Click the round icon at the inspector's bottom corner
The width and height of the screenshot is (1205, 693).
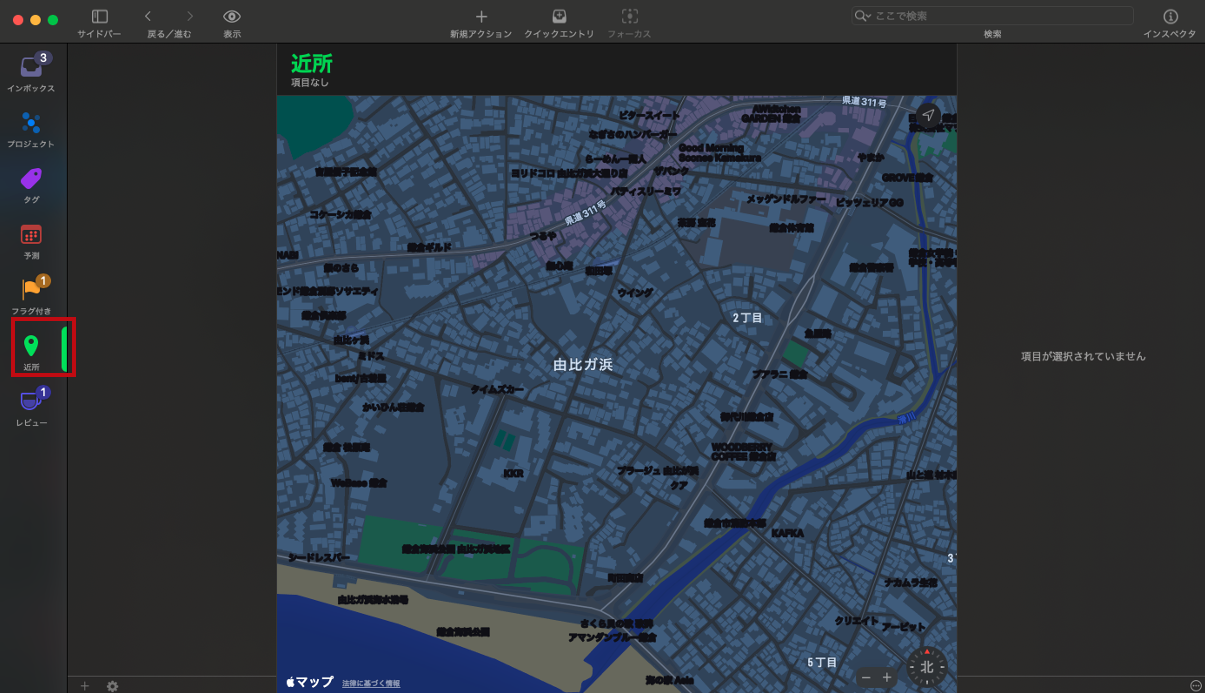[1196, 685]
